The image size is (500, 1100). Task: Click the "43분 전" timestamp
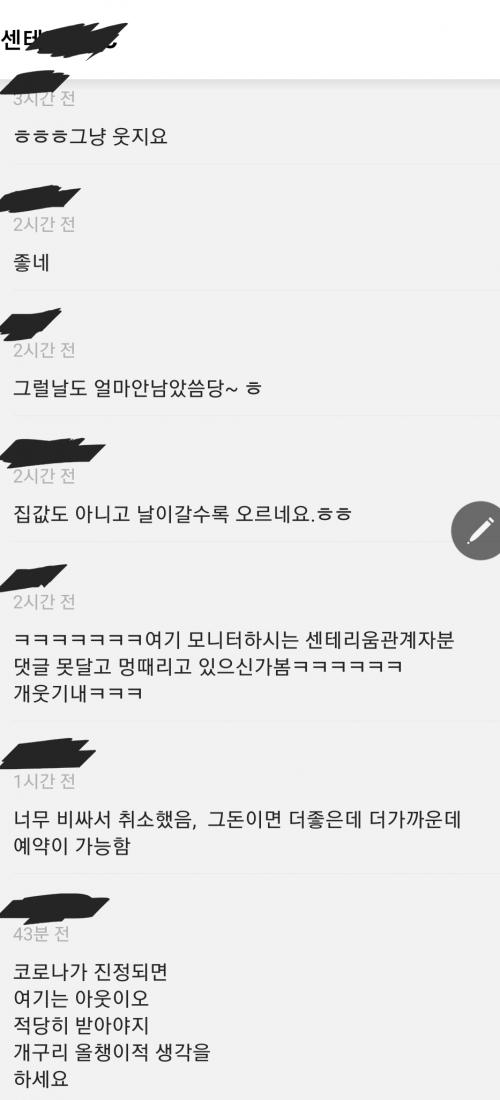click(41, 934)
